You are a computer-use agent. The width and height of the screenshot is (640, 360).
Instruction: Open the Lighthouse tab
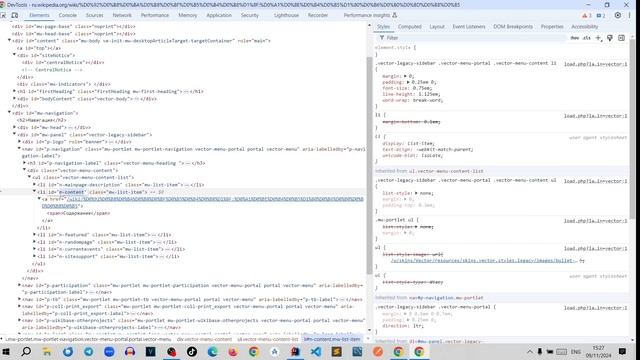pos(286,15)
